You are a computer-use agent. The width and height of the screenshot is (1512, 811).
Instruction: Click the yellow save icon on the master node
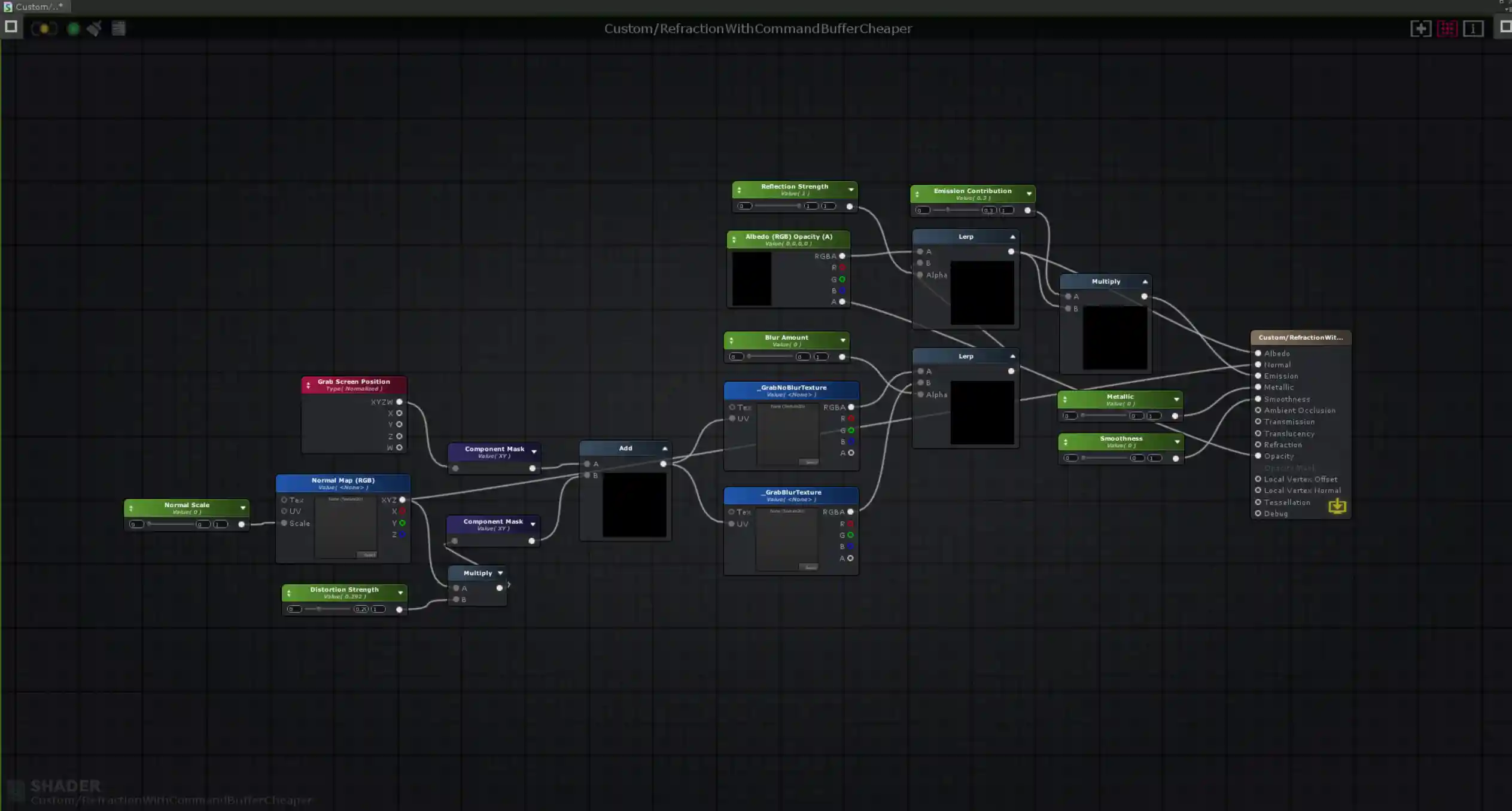point(1338,506)
